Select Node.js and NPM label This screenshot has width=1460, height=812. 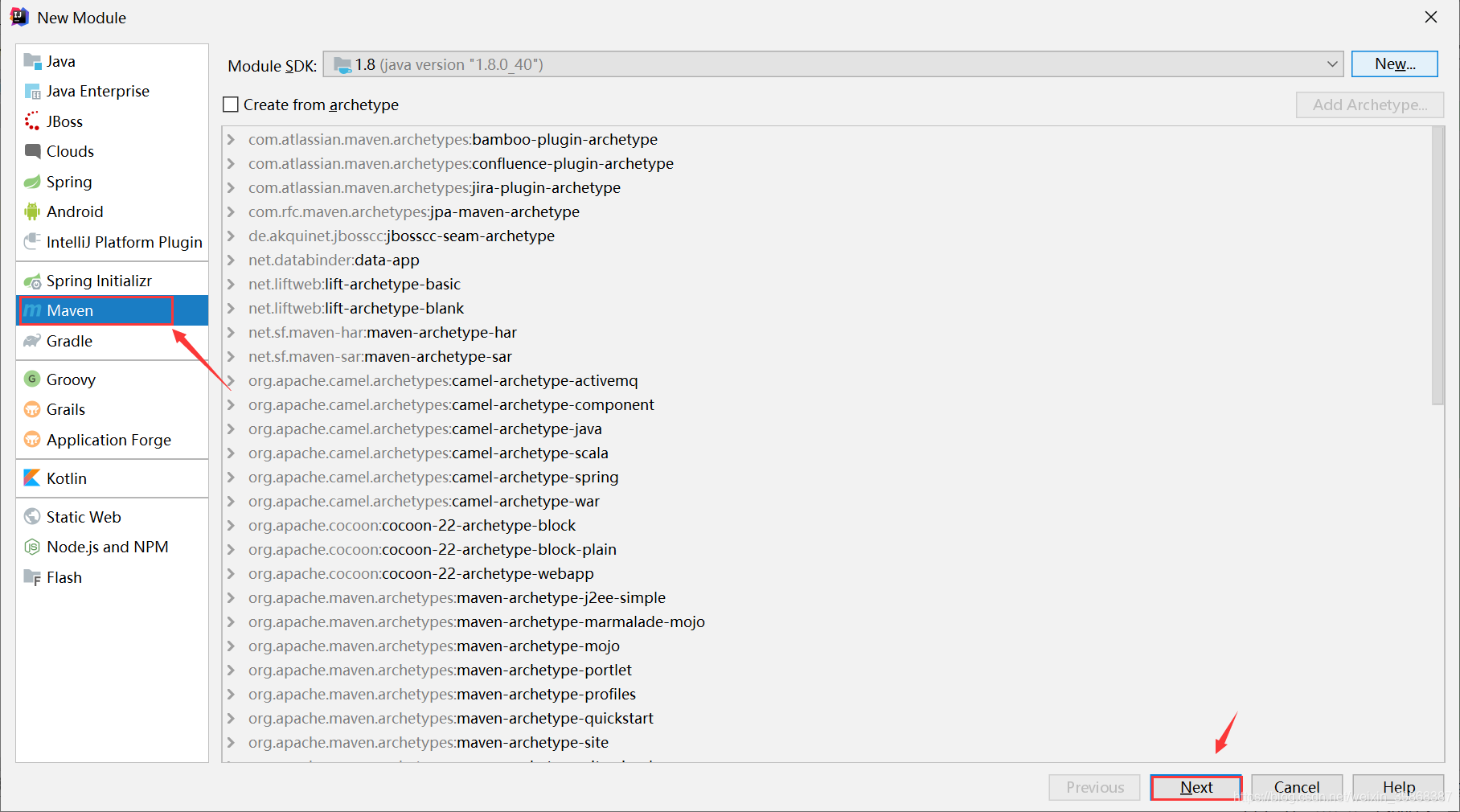[108, 547]
